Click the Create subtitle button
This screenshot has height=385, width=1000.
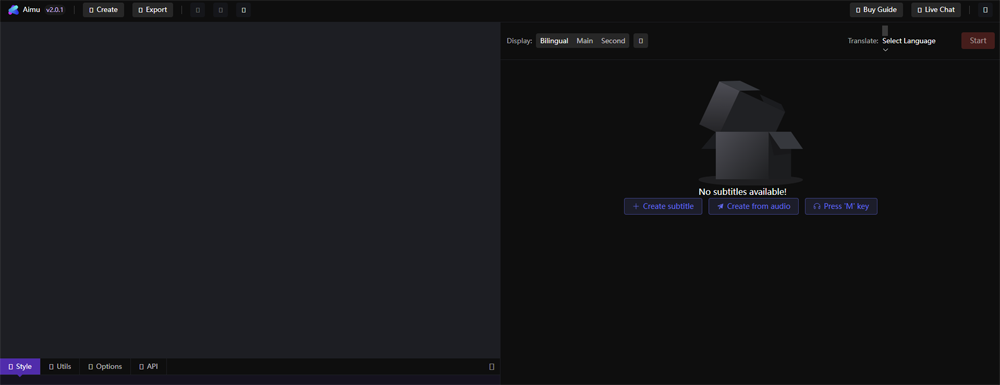tap(663, 207)
